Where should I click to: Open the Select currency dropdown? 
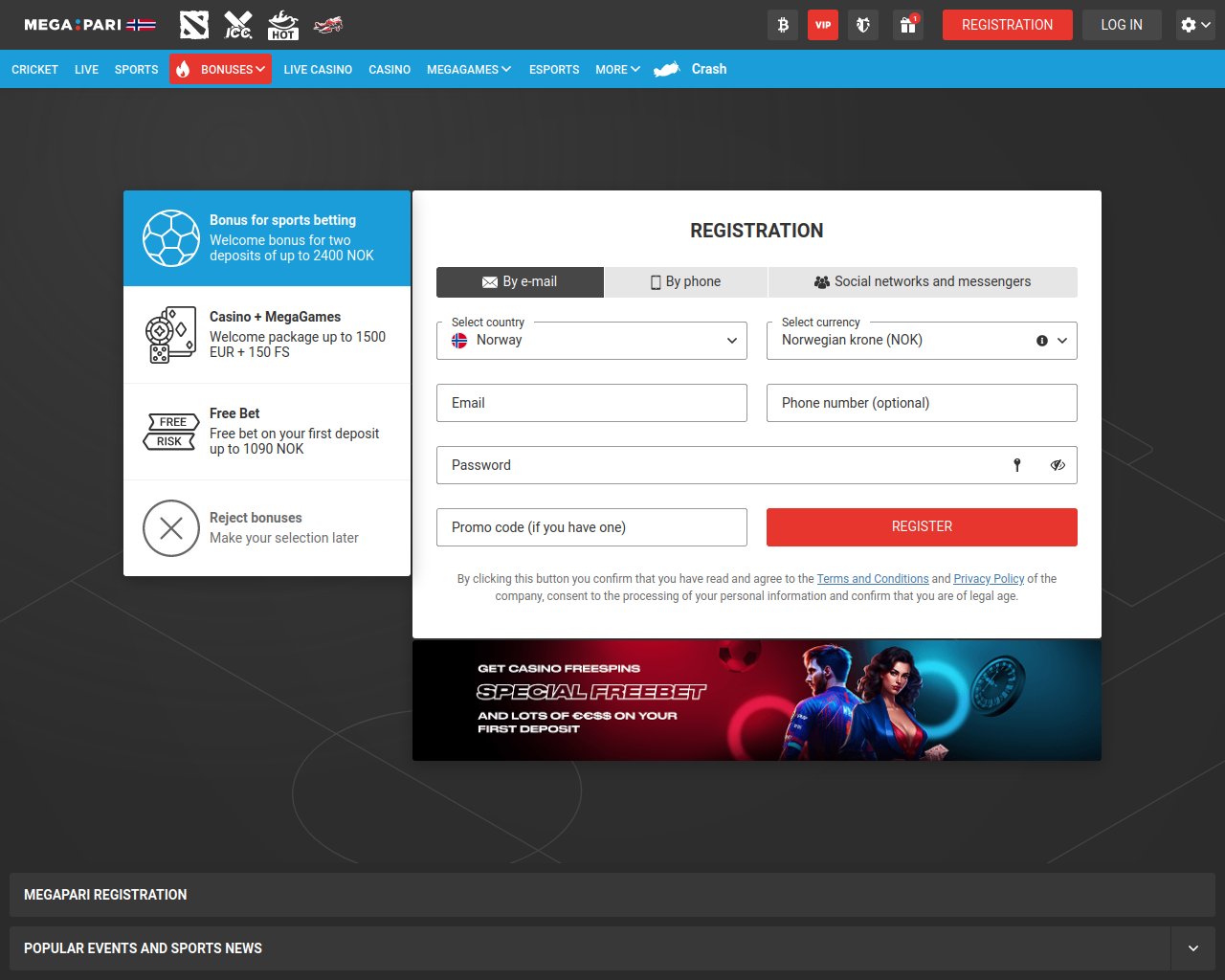coord(922,341)
